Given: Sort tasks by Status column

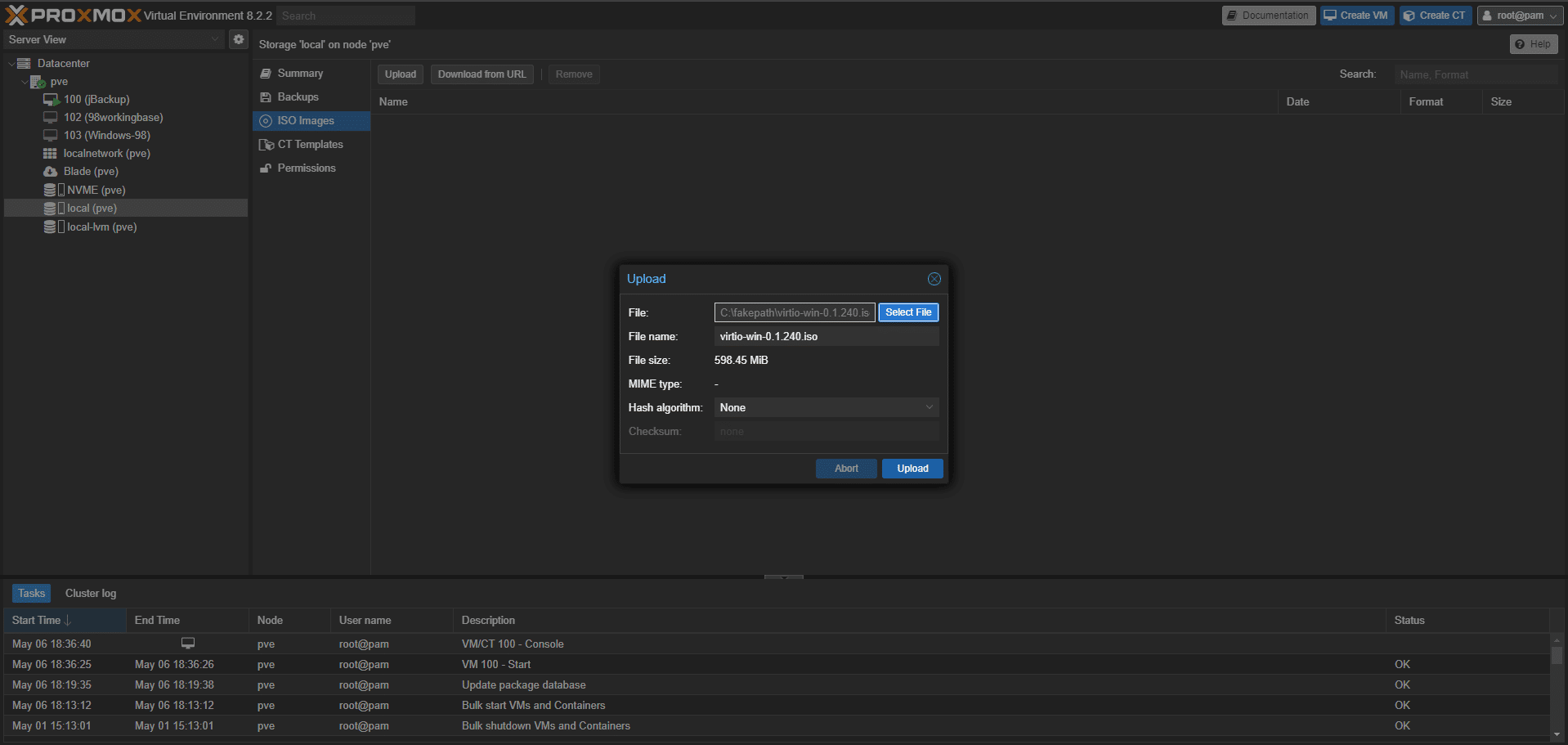Looking at the screenshot, I should tap(1467, 620).
